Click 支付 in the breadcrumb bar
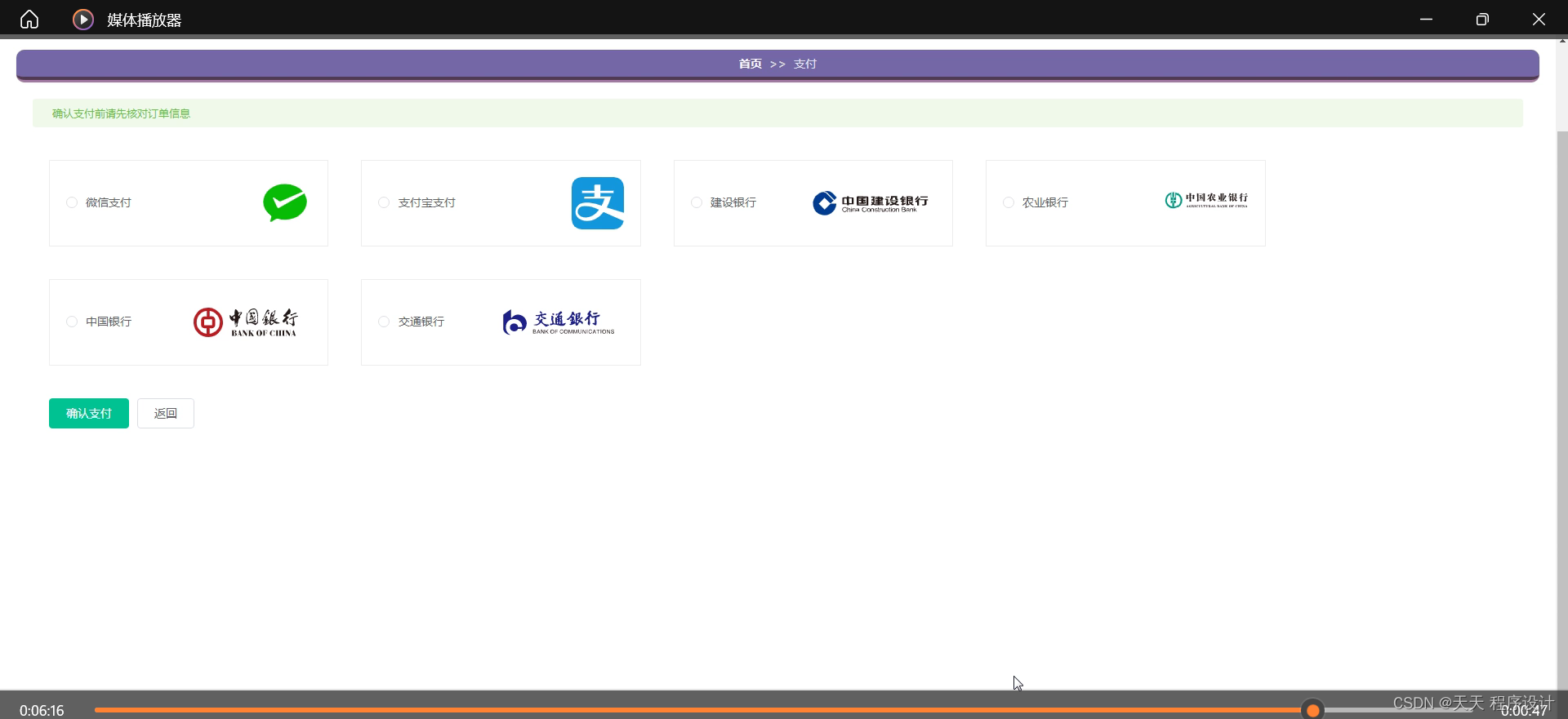The width and height of the screenshot is (1568, 719). coord(805,64)
